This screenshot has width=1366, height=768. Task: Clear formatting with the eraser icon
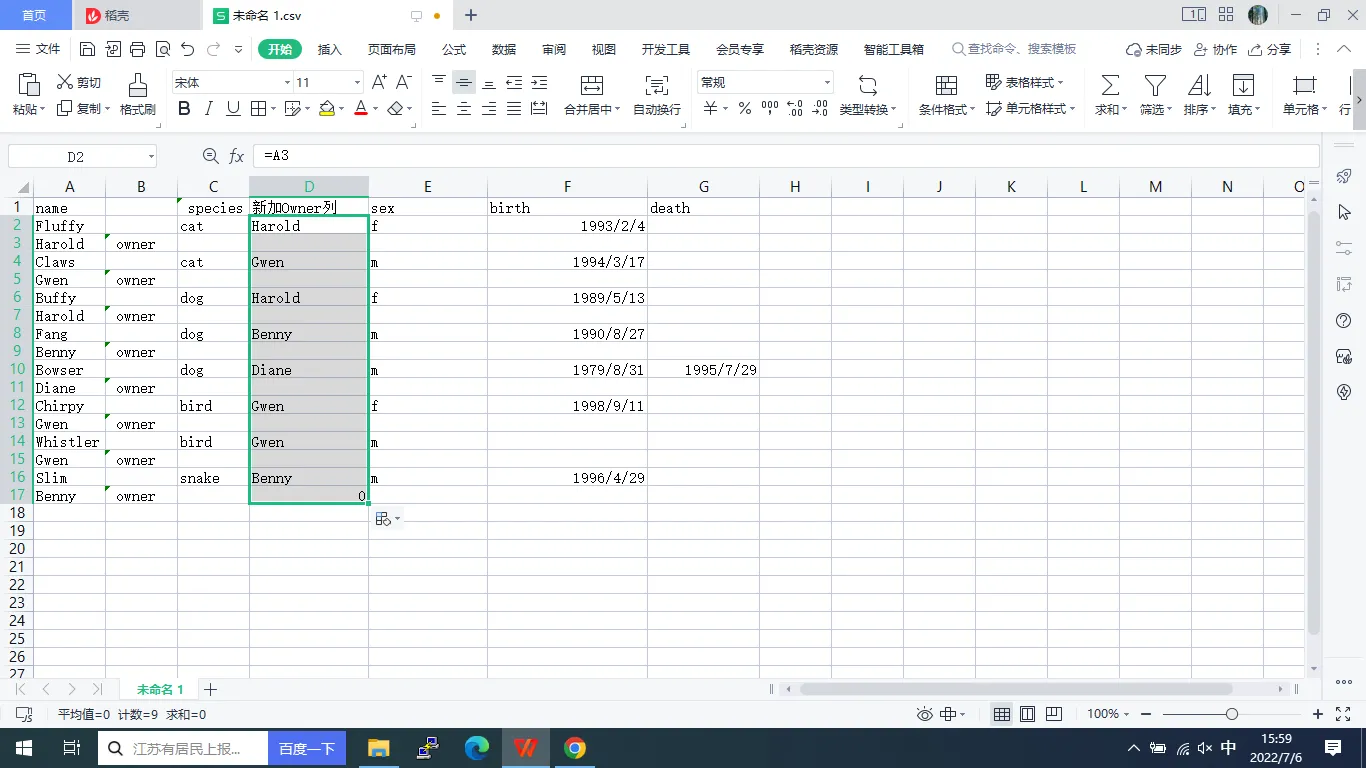pos(396,108)
